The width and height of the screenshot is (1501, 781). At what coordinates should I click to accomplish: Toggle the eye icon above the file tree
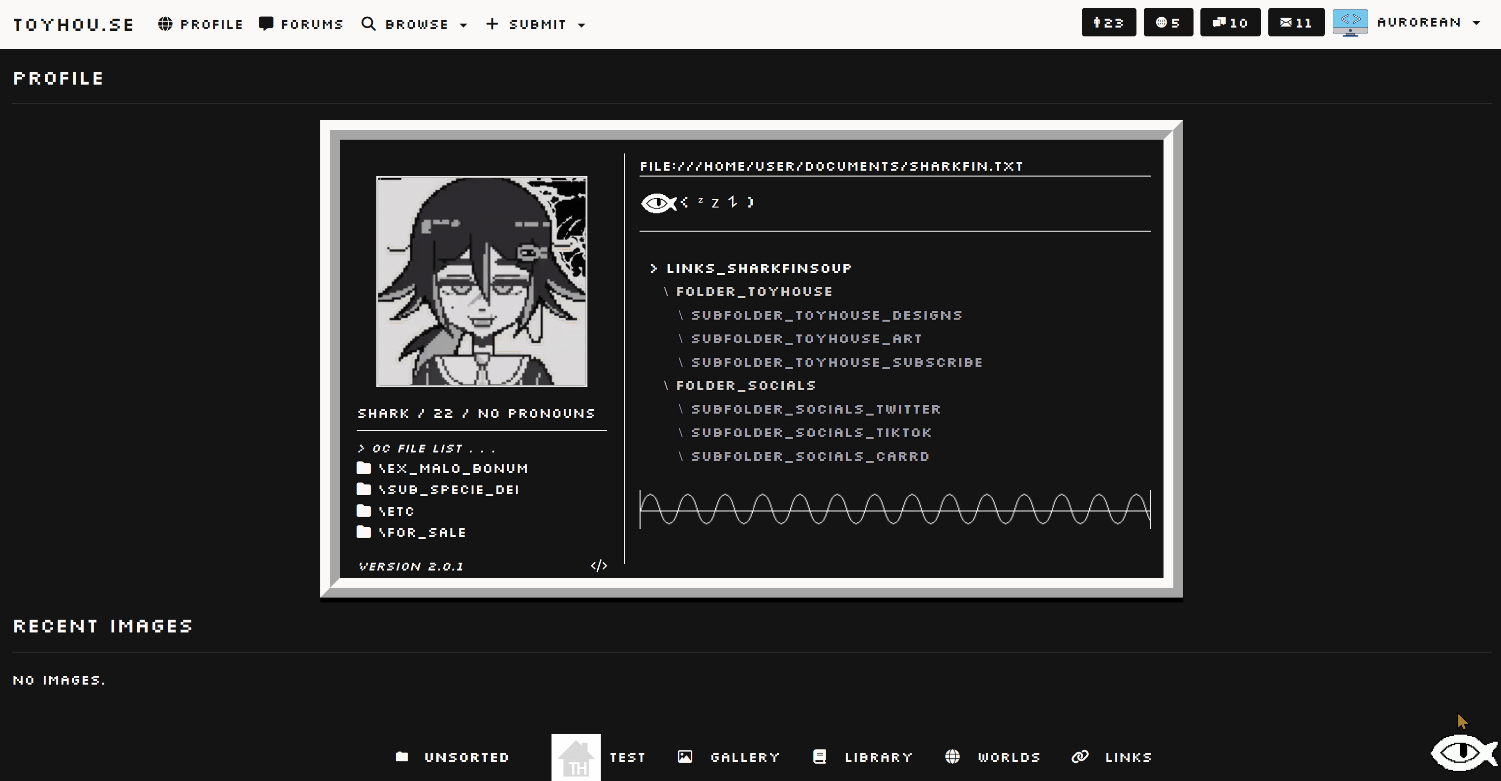(657, 202)
